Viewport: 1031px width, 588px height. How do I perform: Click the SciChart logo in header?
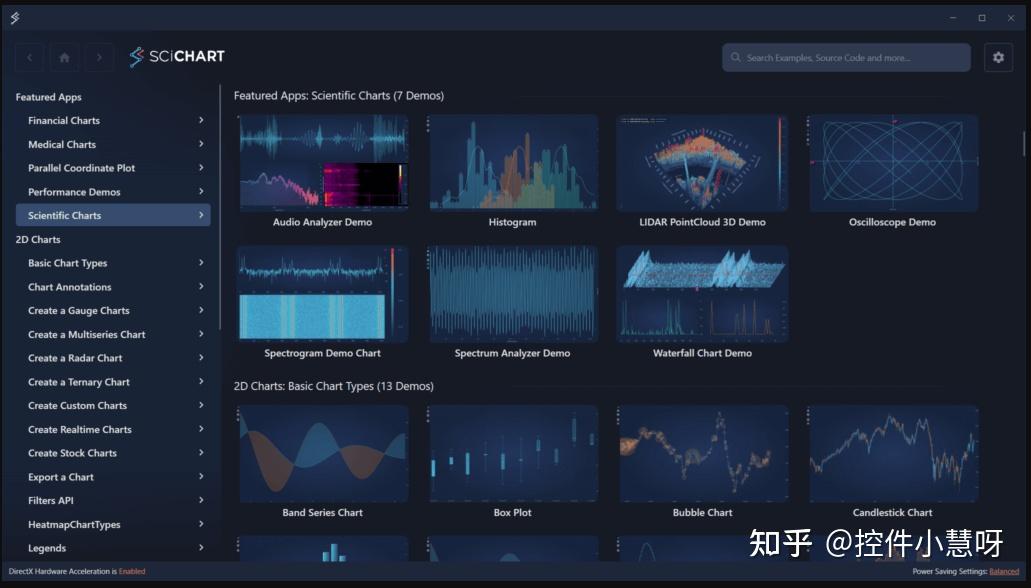tap(177, 57)
